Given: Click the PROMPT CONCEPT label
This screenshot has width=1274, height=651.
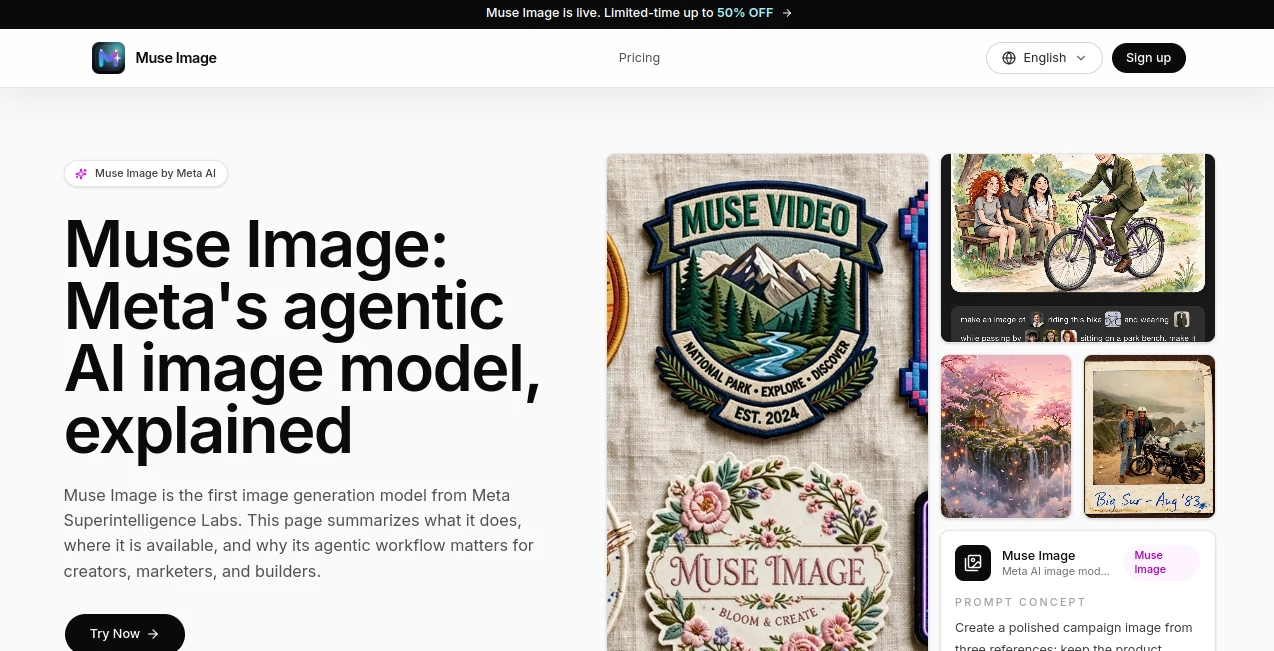Looking at the screenshot, I should pos(1020,602).
